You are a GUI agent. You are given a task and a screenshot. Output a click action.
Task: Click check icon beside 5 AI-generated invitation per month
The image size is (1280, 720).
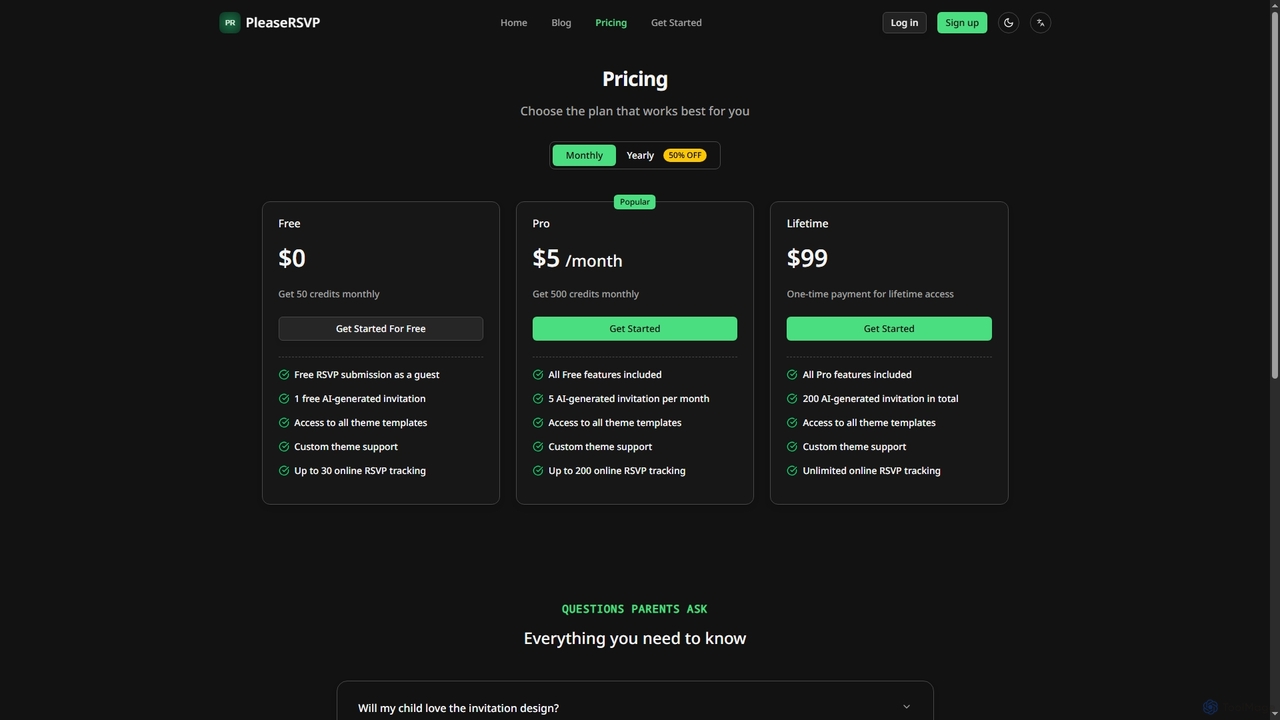pyautogui.click(x=538, y=398)
